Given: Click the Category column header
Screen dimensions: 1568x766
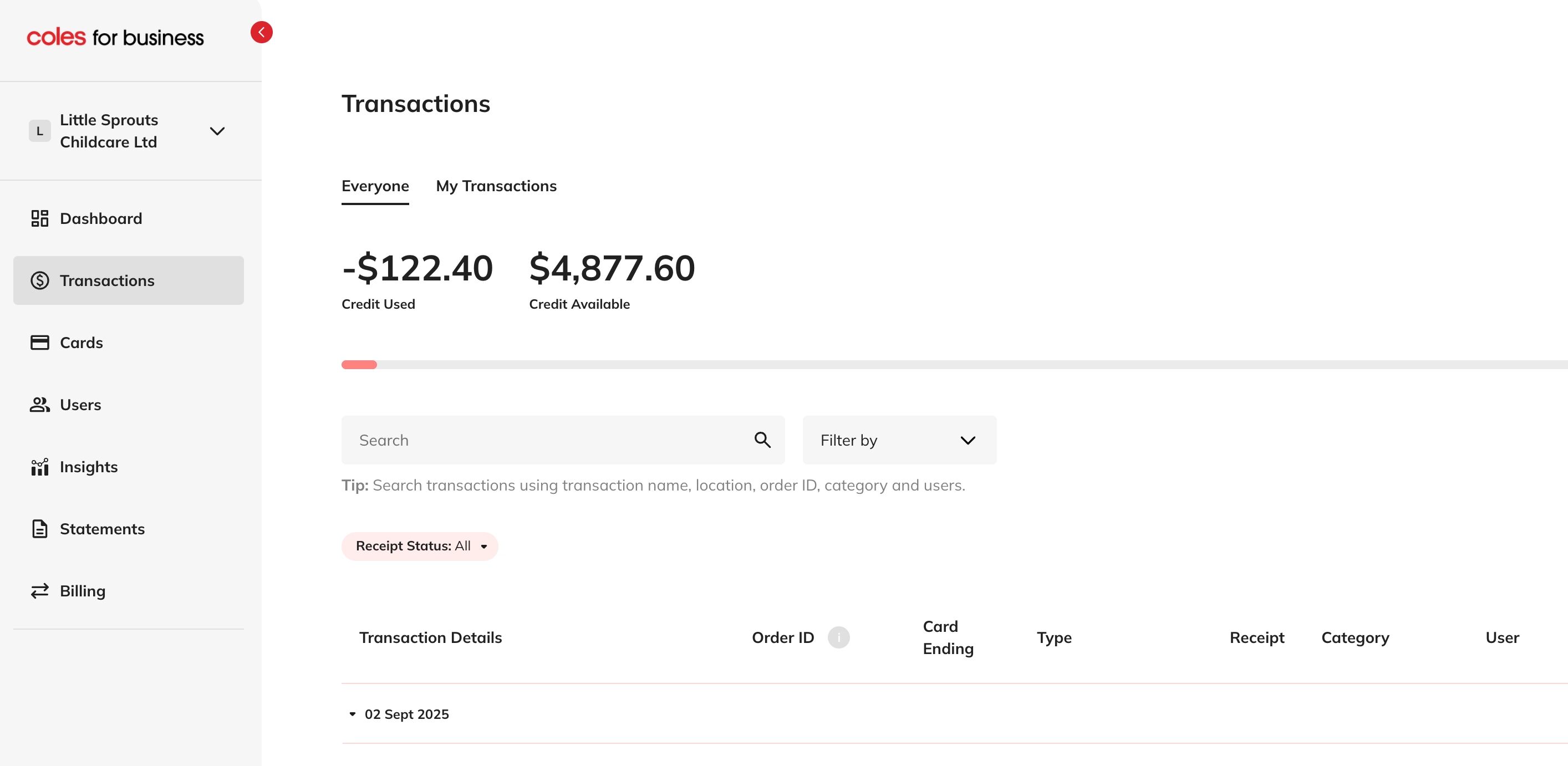Looking at the screenshot, I should tap(1355, 637).
